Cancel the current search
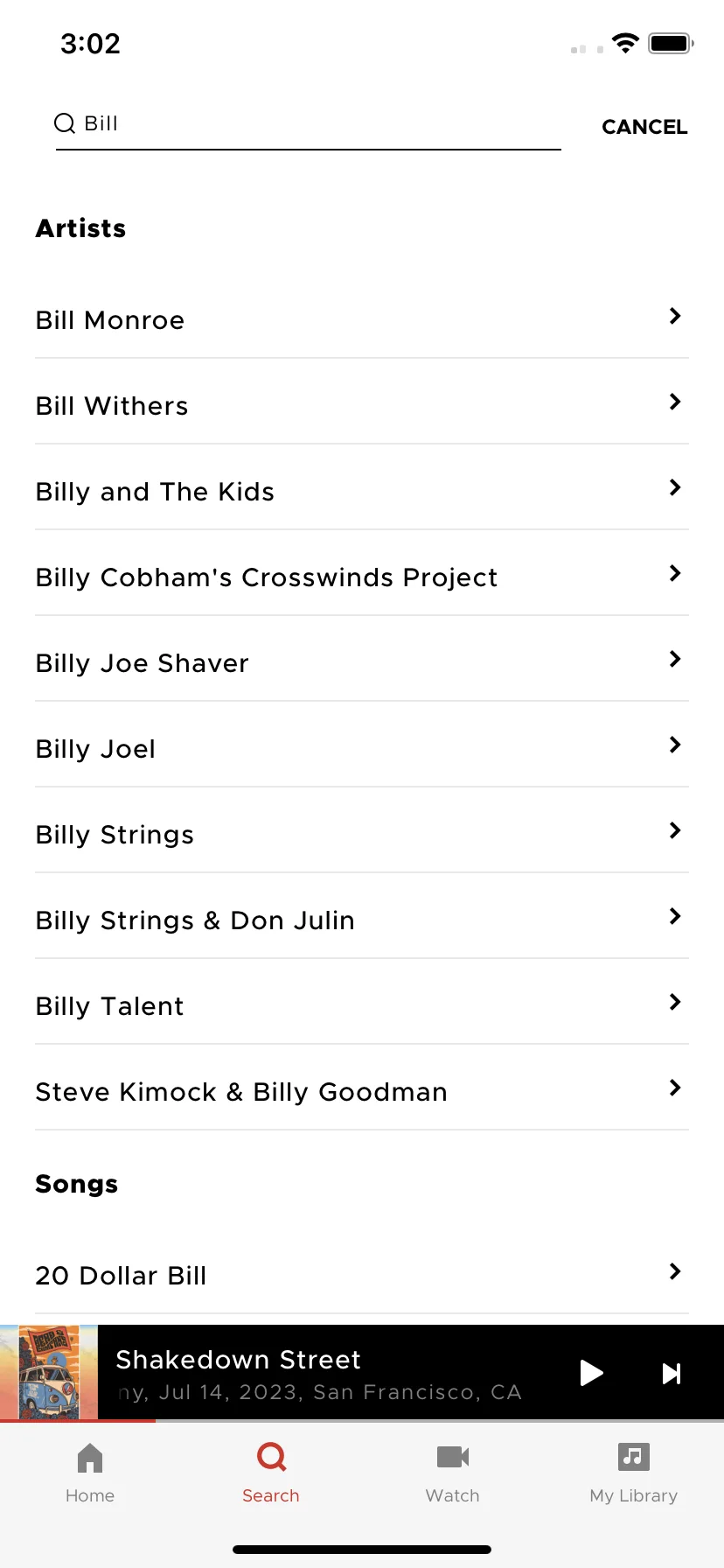724x1568 pixels. coord(644,127)
